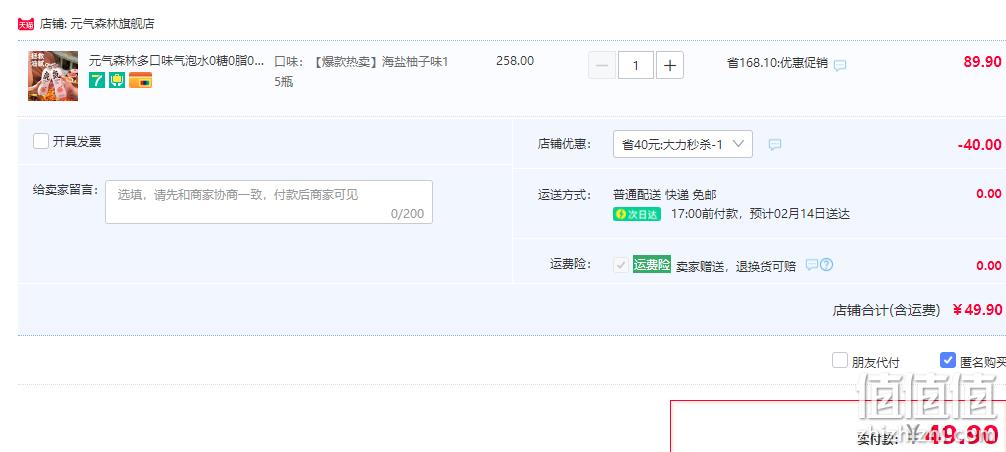Image resolution: width=1006 pixels, height=452 pixels.
Task: Toggle the 运费险 shipping insurance checkbox
Action: pyautogui.click(x=620, y=265)
